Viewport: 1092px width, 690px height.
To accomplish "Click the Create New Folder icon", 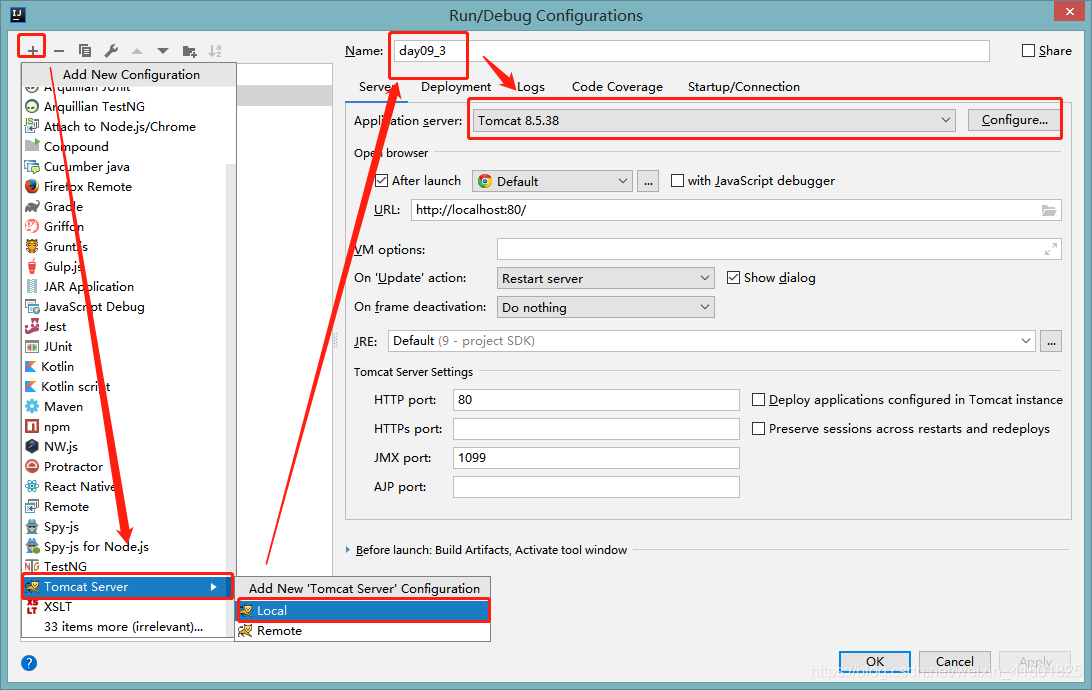I will click(189, 51).
